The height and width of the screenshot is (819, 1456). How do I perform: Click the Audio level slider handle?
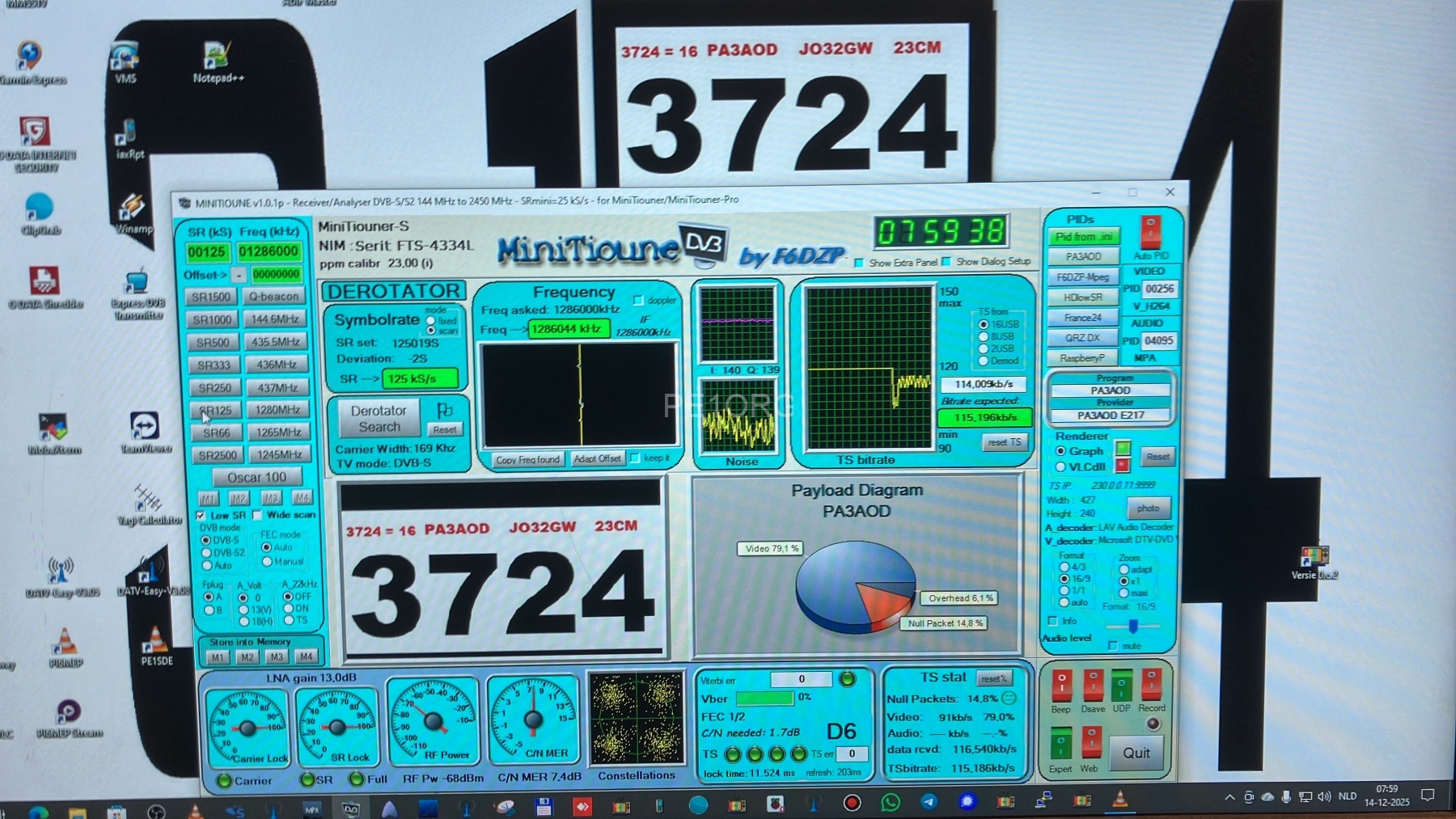pyautogui.click(x=1133, y=626)
